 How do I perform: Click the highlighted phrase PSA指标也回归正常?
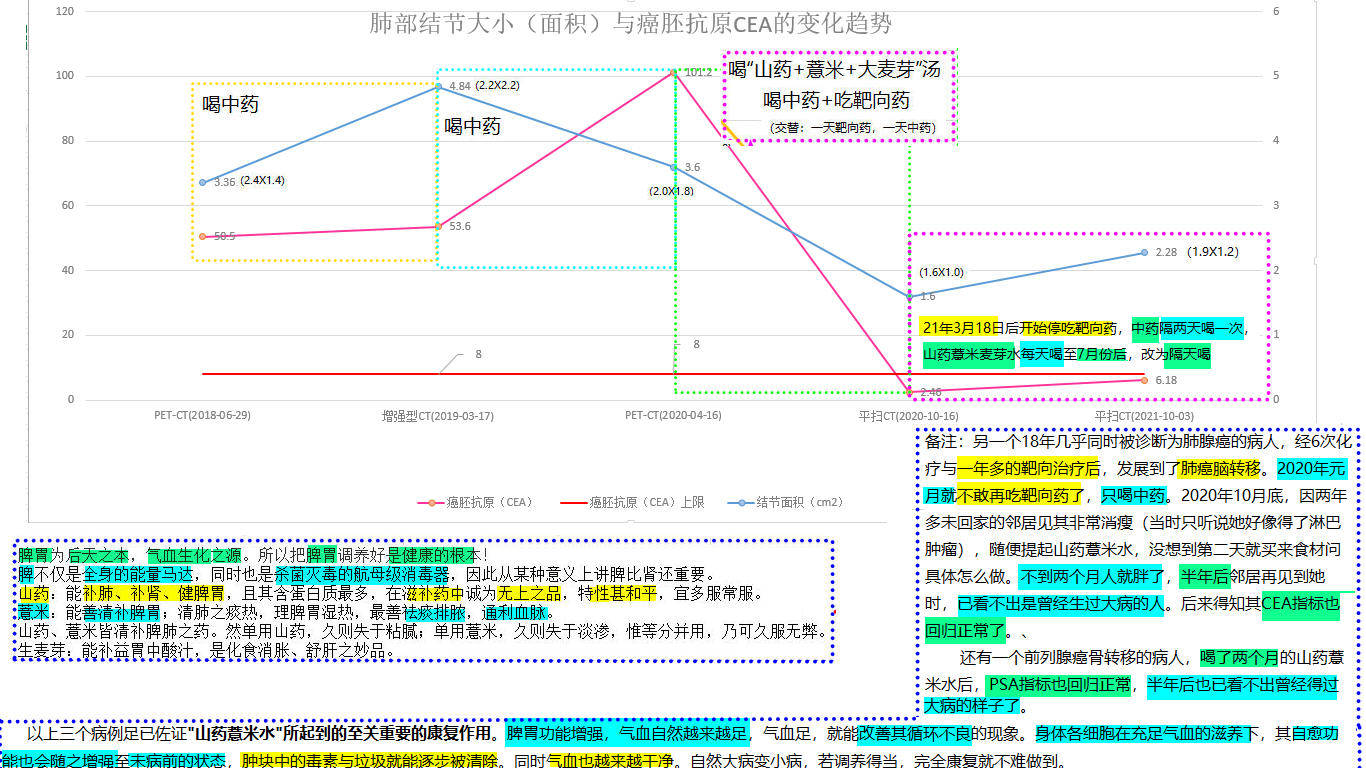[1060, 685]
